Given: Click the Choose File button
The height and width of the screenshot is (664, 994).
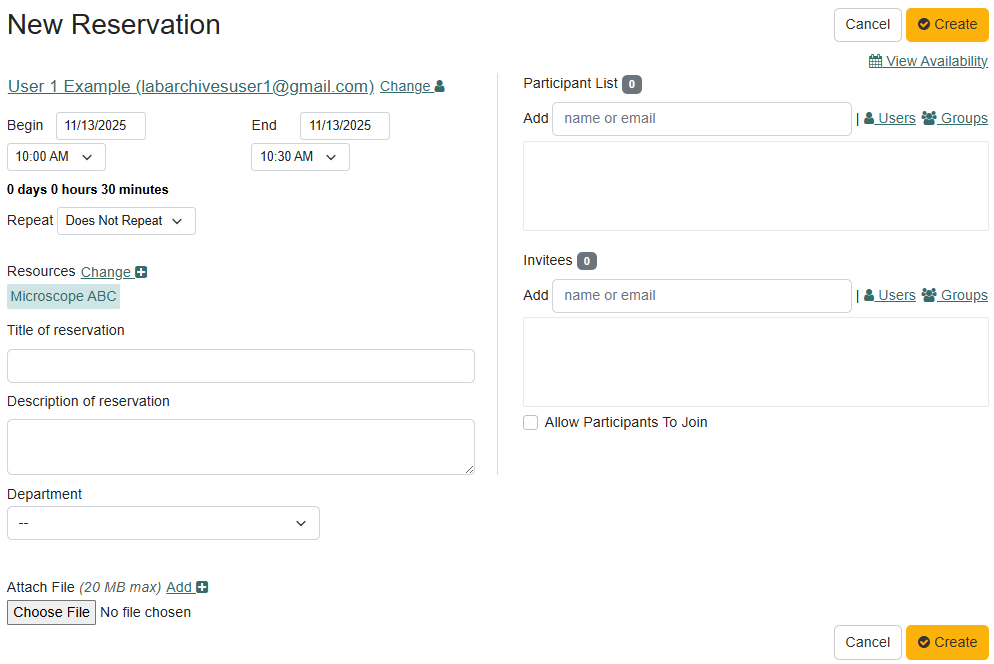Looking at the screenshot, I should tap(52, 612).
